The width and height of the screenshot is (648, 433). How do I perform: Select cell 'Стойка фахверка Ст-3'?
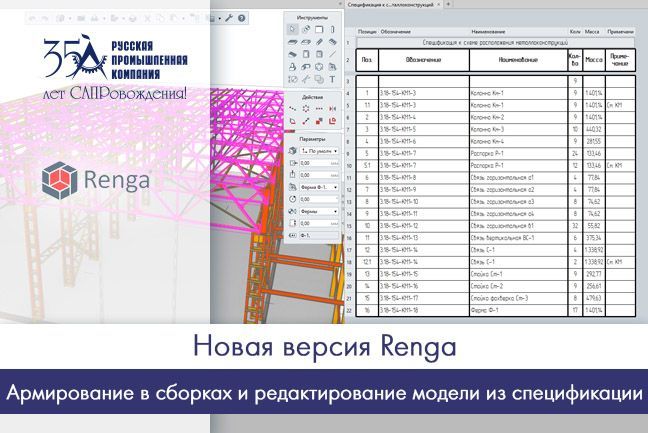[x=519, y=298]
